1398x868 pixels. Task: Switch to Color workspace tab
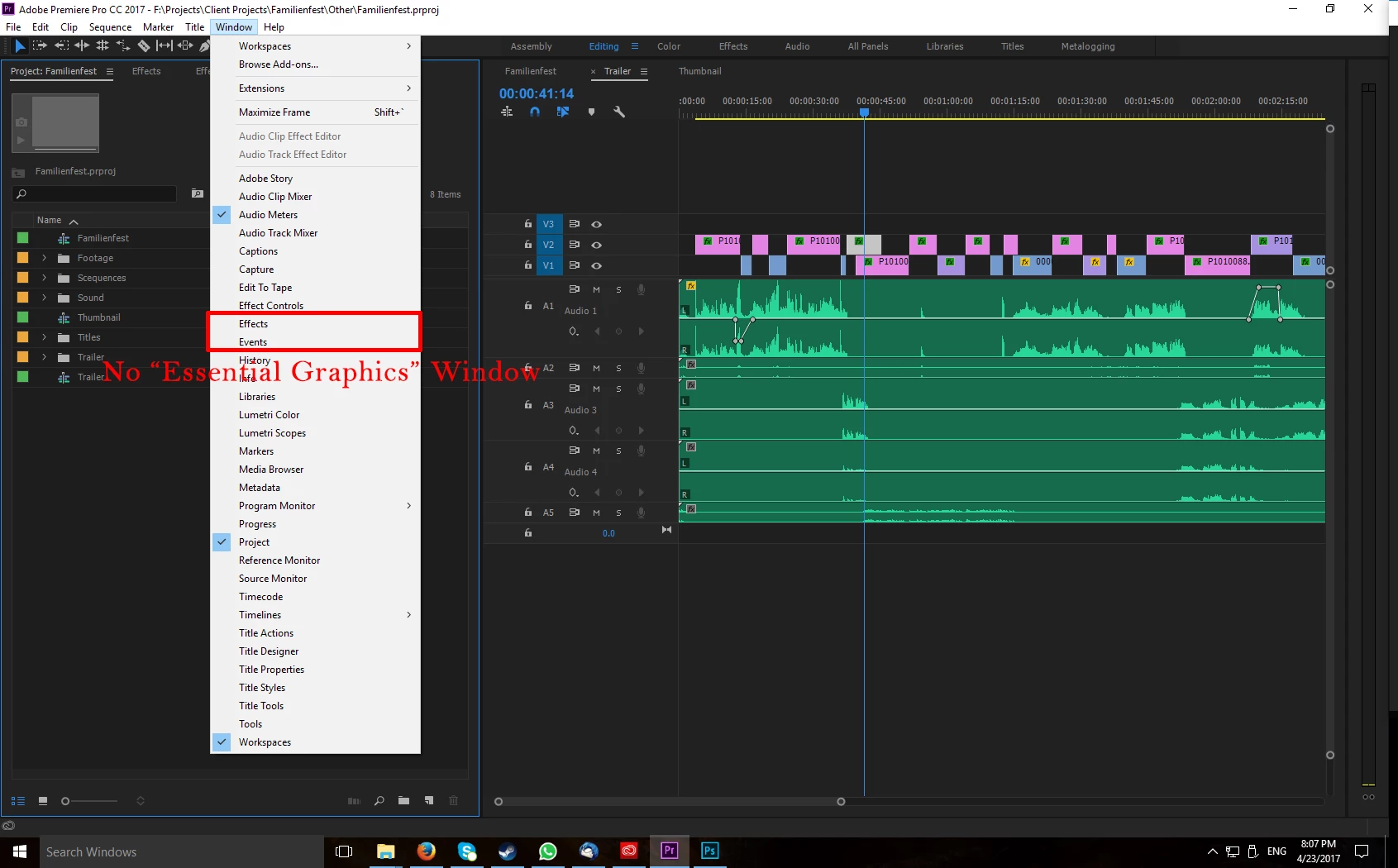point(669,46)
